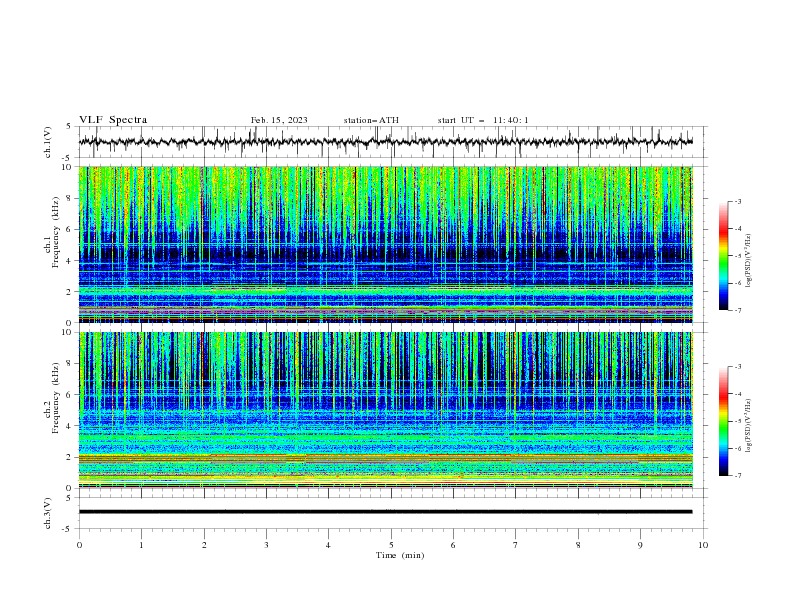The width and height of the screenshot is (792, 612).
Task: Click the "station=ATH" label
Action: pyautogui.click(x=371, y=120)
